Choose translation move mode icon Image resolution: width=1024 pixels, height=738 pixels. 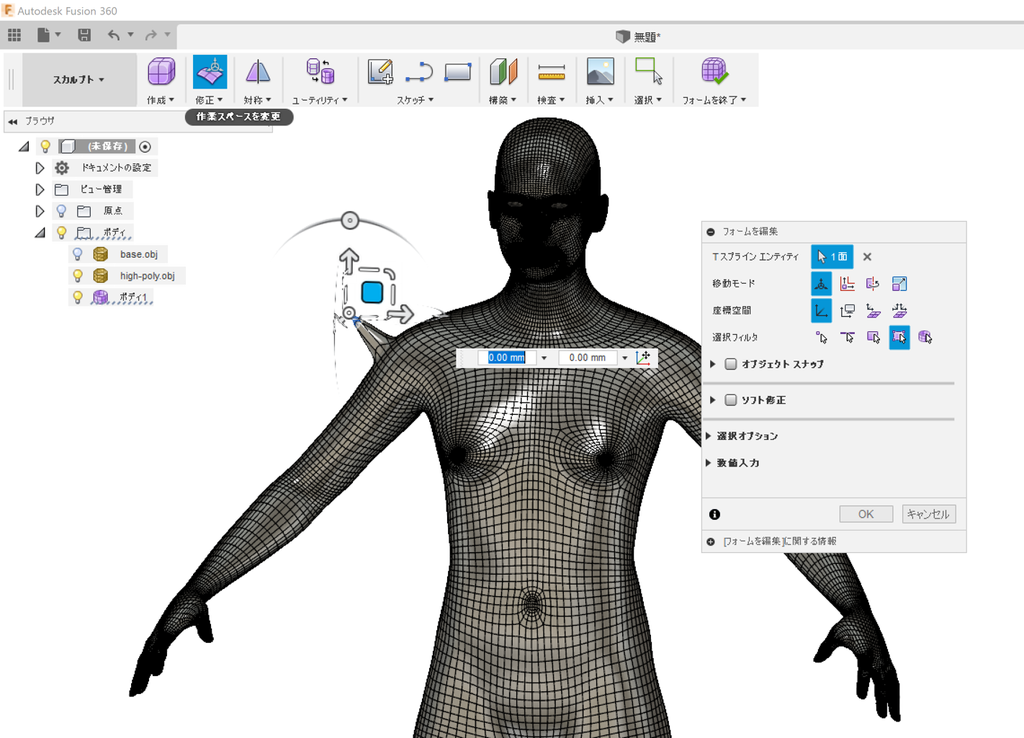point(847,283)
